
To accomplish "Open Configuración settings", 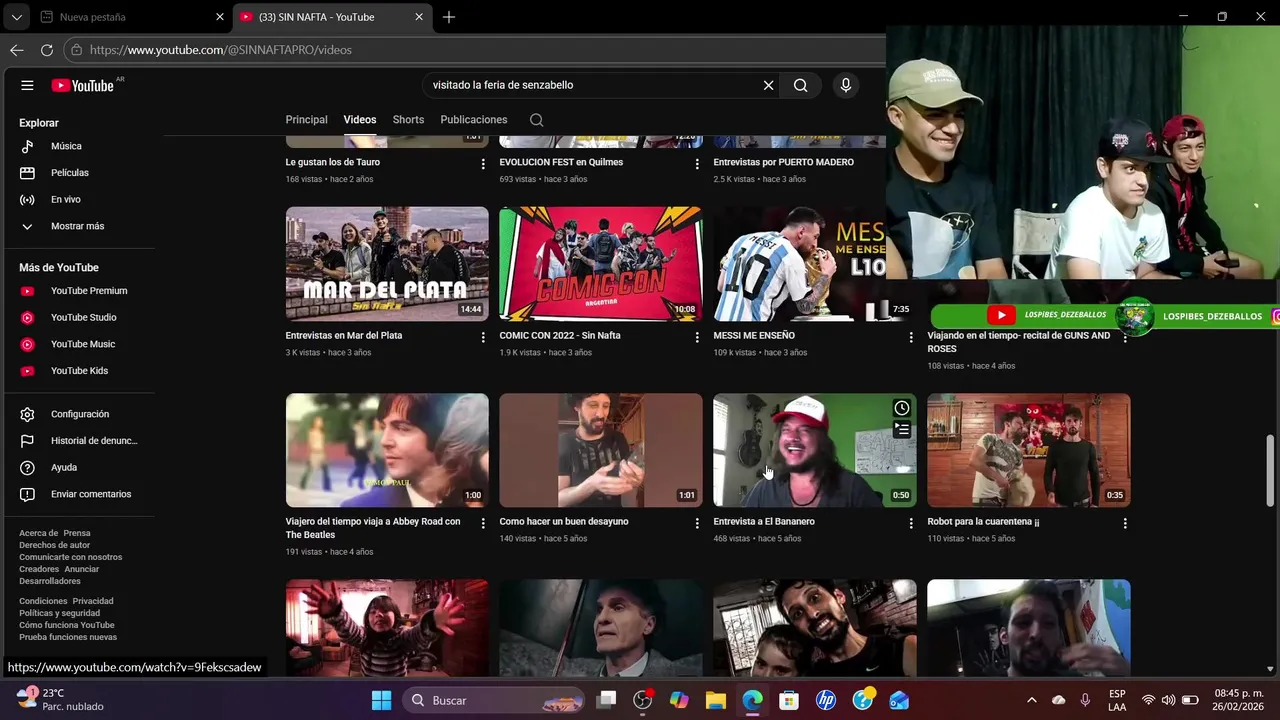I will click(80, 414).
